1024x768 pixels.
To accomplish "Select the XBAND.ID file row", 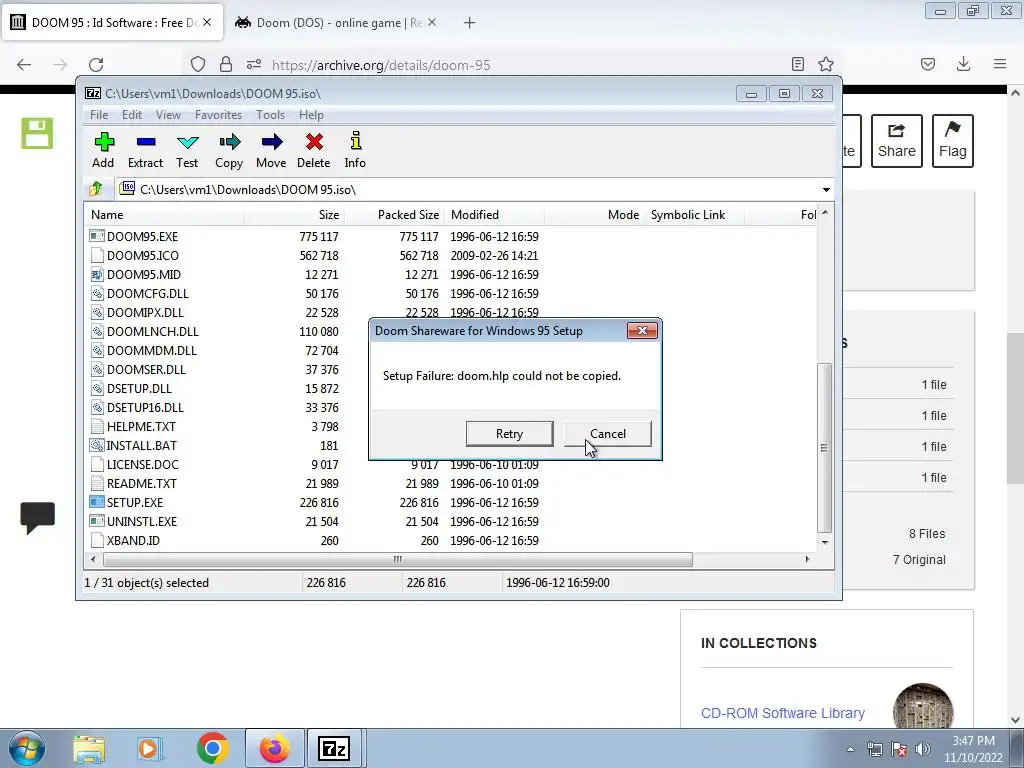I will (451, 540).
